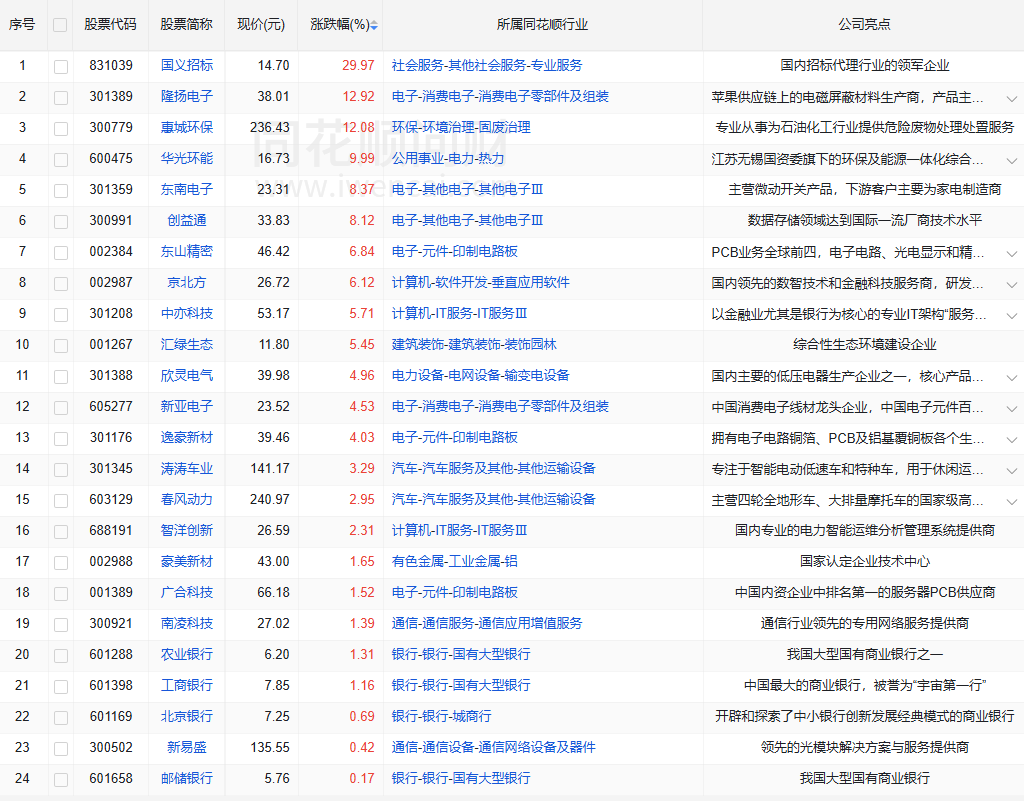
Task: Expand the 华光环能 company highlight
Action: pos(1012,161)
